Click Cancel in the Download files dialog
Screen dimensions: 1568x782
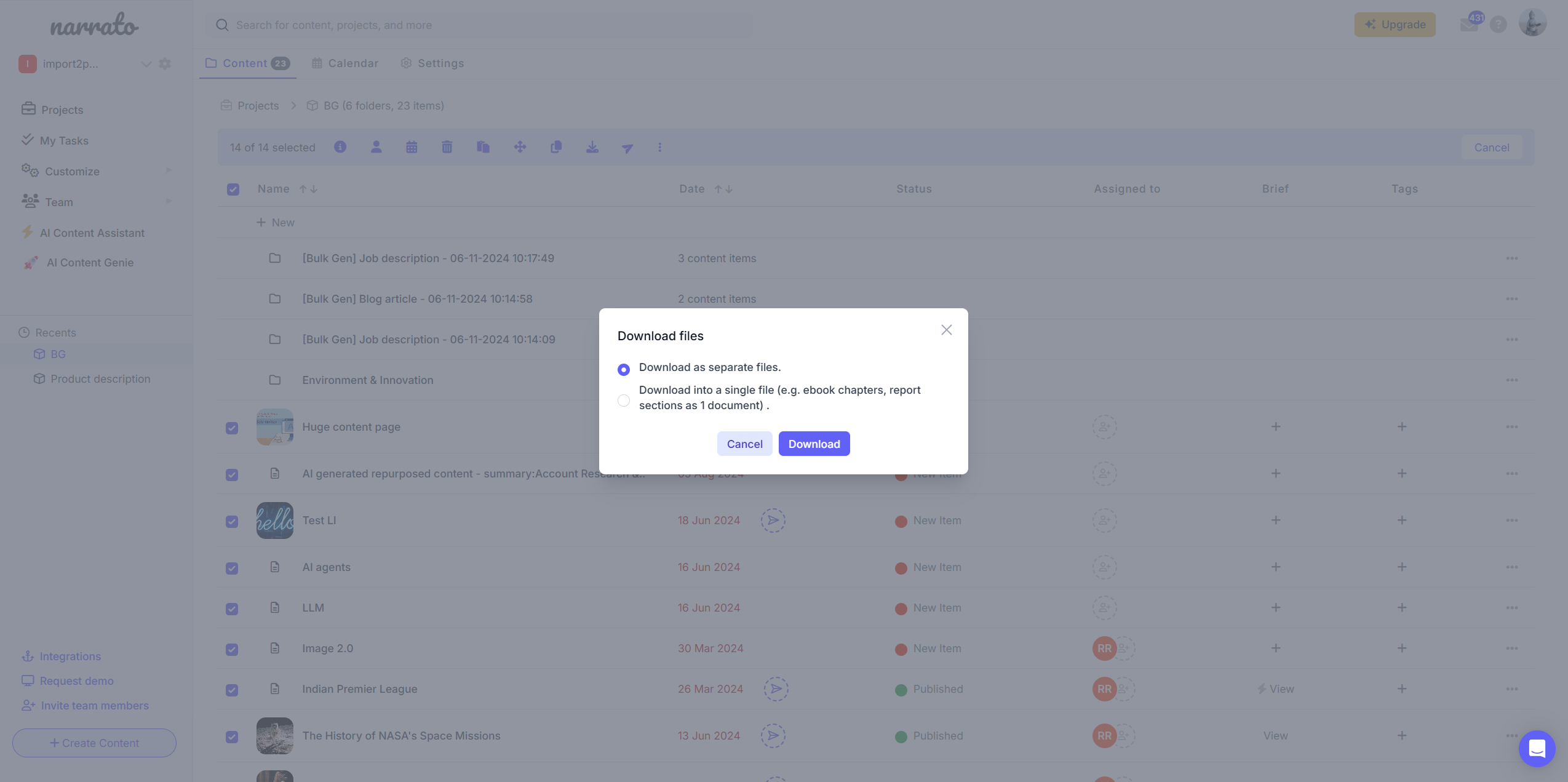coord(744,444)
